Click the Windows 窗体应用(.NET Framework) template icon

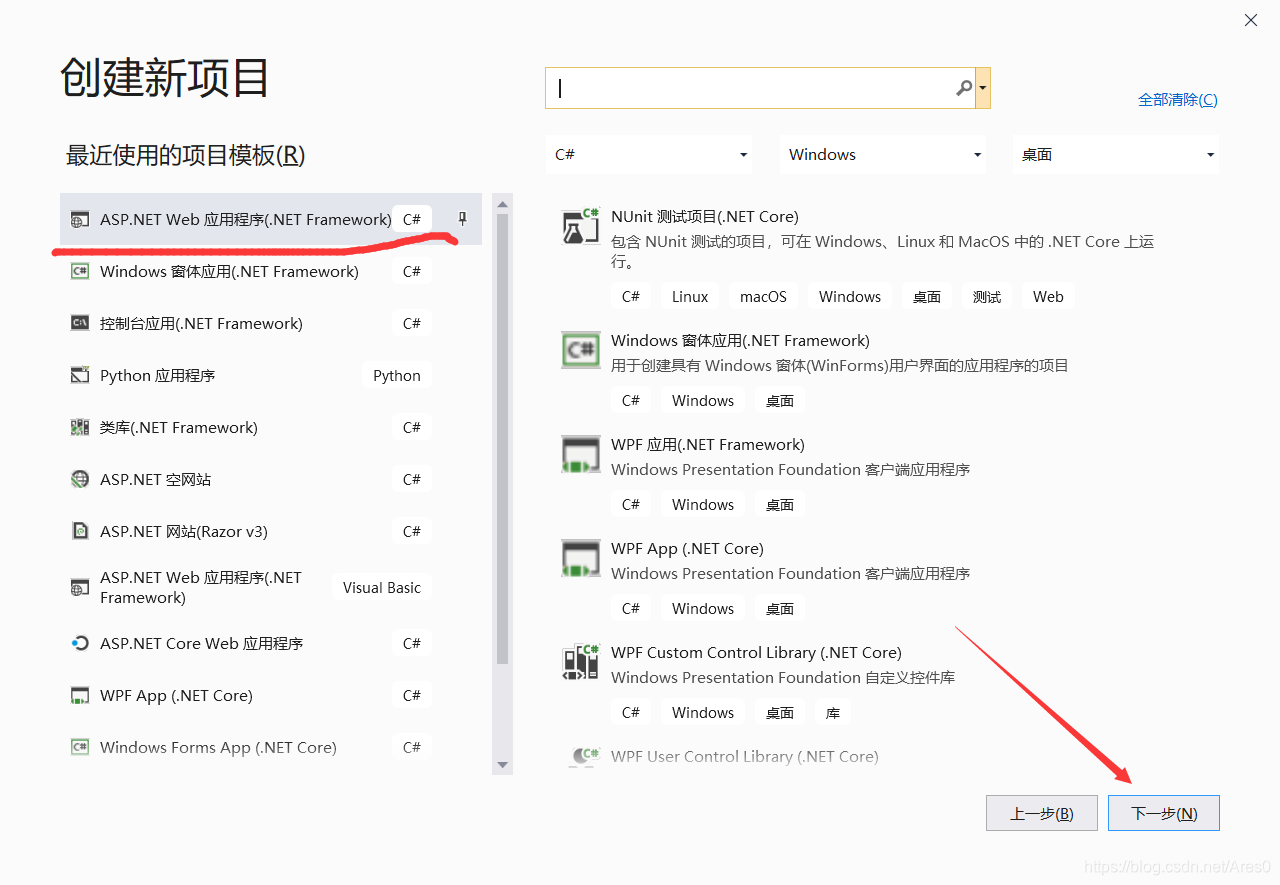pos(79,271)
